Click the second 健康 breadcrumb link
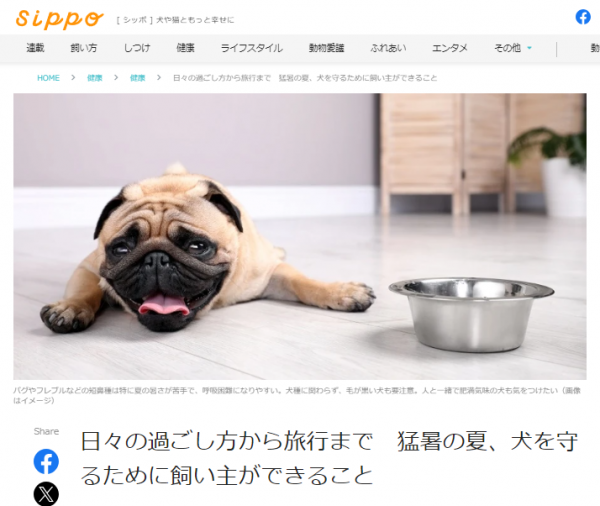This screenshot has height=506, width=600. point(137,78)
